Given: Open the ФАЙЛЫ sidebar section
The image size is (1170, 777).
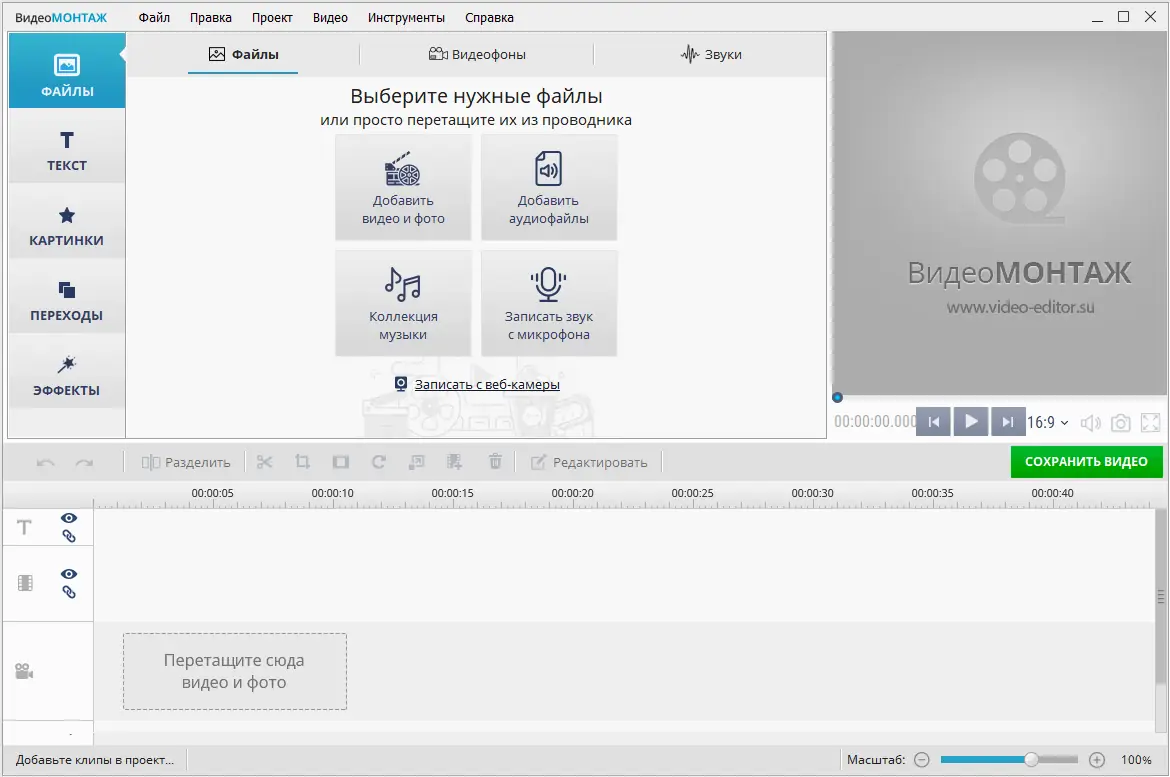Looking at the screenshot, I should (67, 71).
